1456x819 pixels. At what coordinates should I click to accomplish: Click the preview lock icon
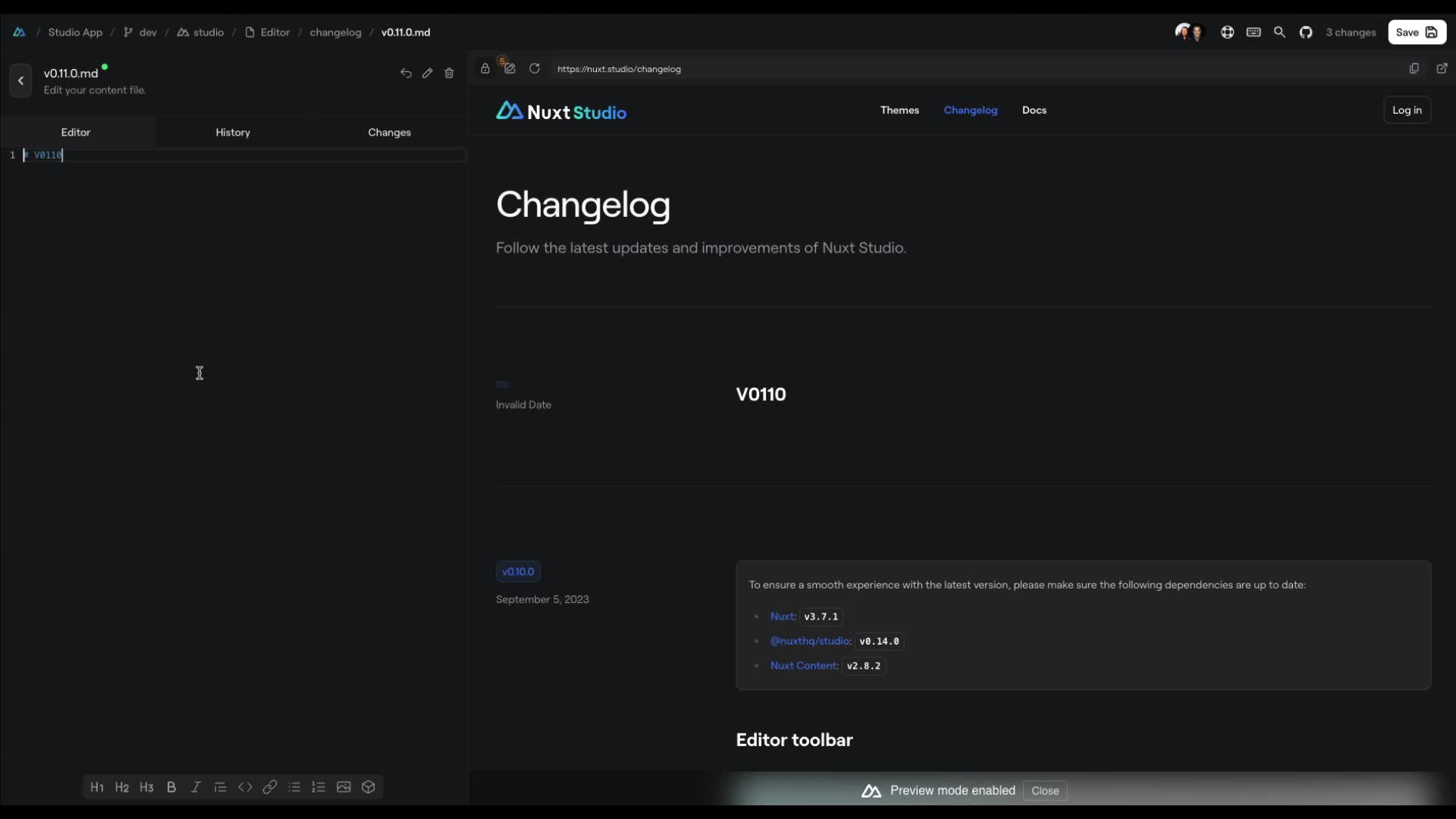coord(485,68)
